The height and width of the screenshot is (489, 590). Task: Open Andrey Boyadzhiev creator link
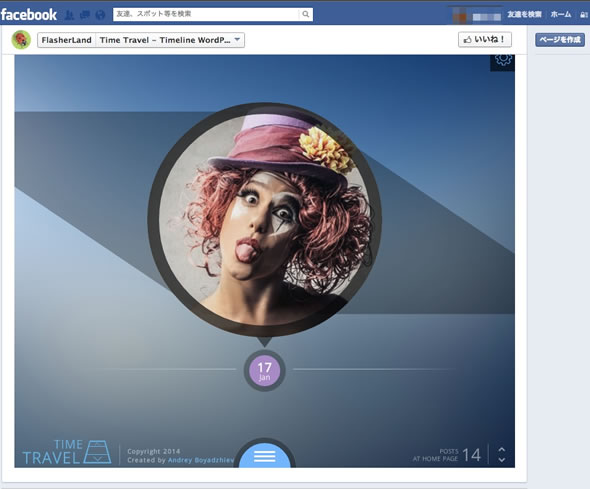(x=201, y=460)
